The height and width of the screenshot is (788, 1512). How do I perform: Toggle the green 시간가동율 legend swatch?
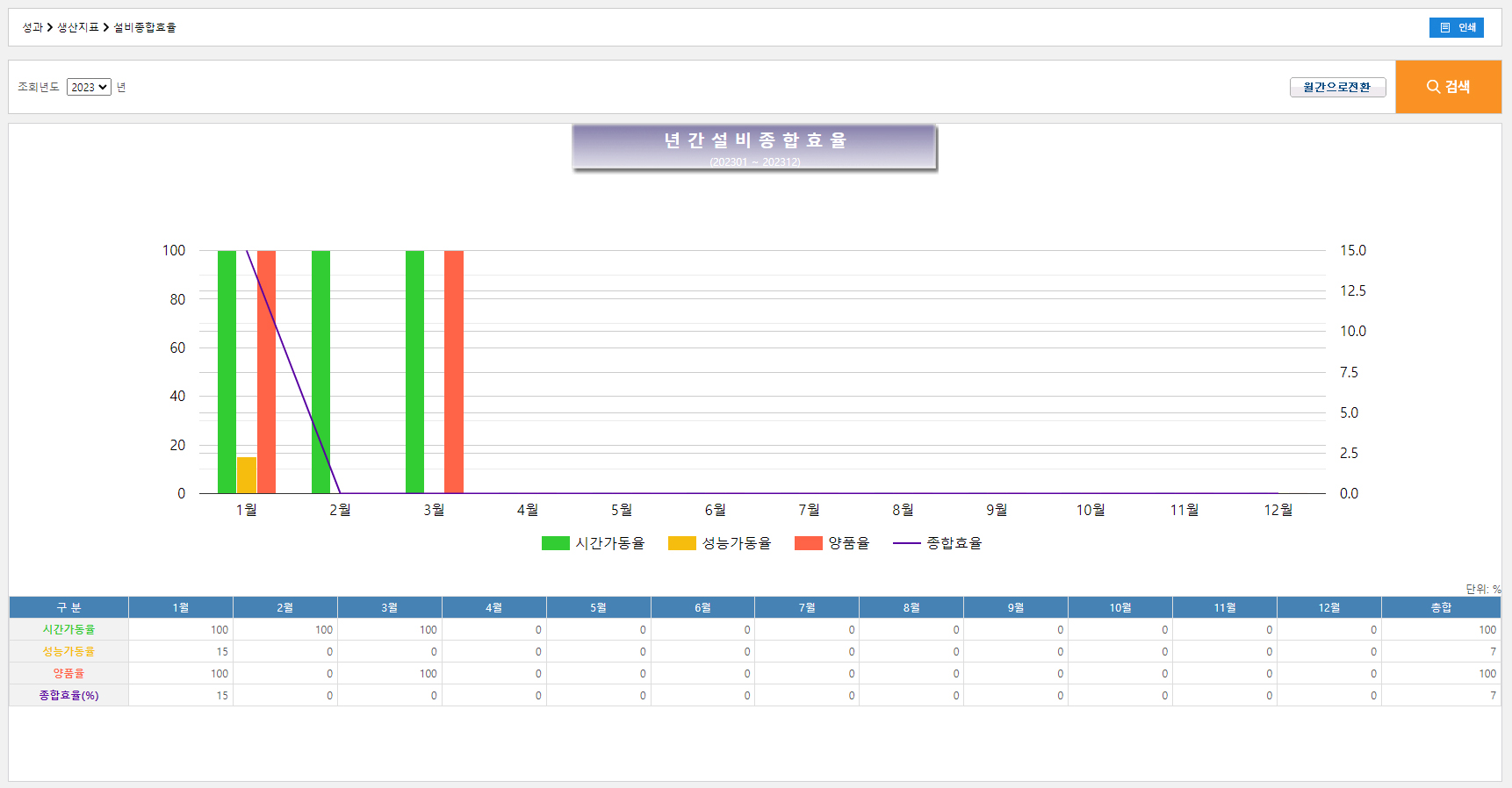pos(555,543)
